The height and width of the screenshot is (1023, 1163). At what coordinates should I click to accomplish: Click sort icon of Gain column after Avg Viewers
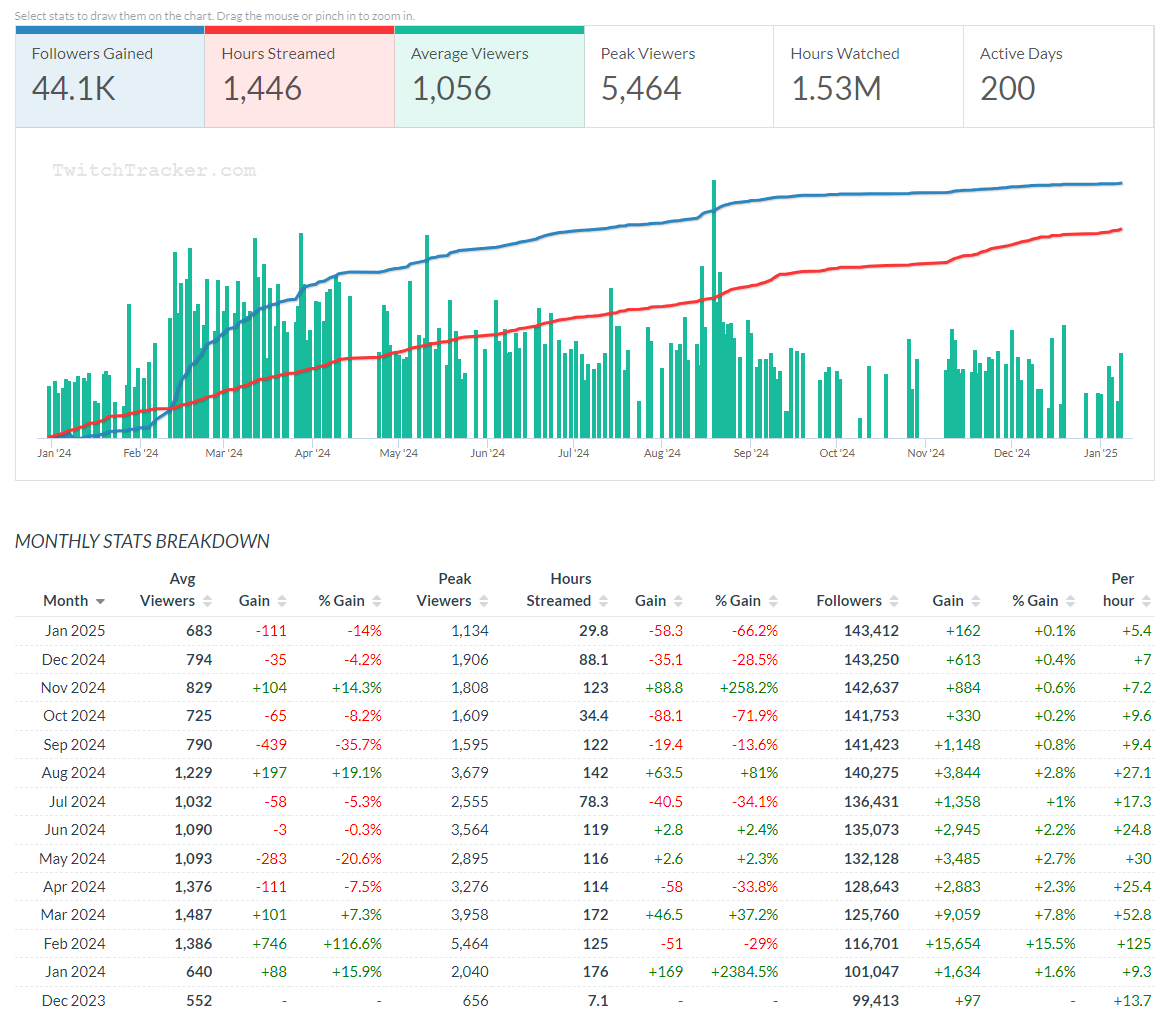click(282, 601)
